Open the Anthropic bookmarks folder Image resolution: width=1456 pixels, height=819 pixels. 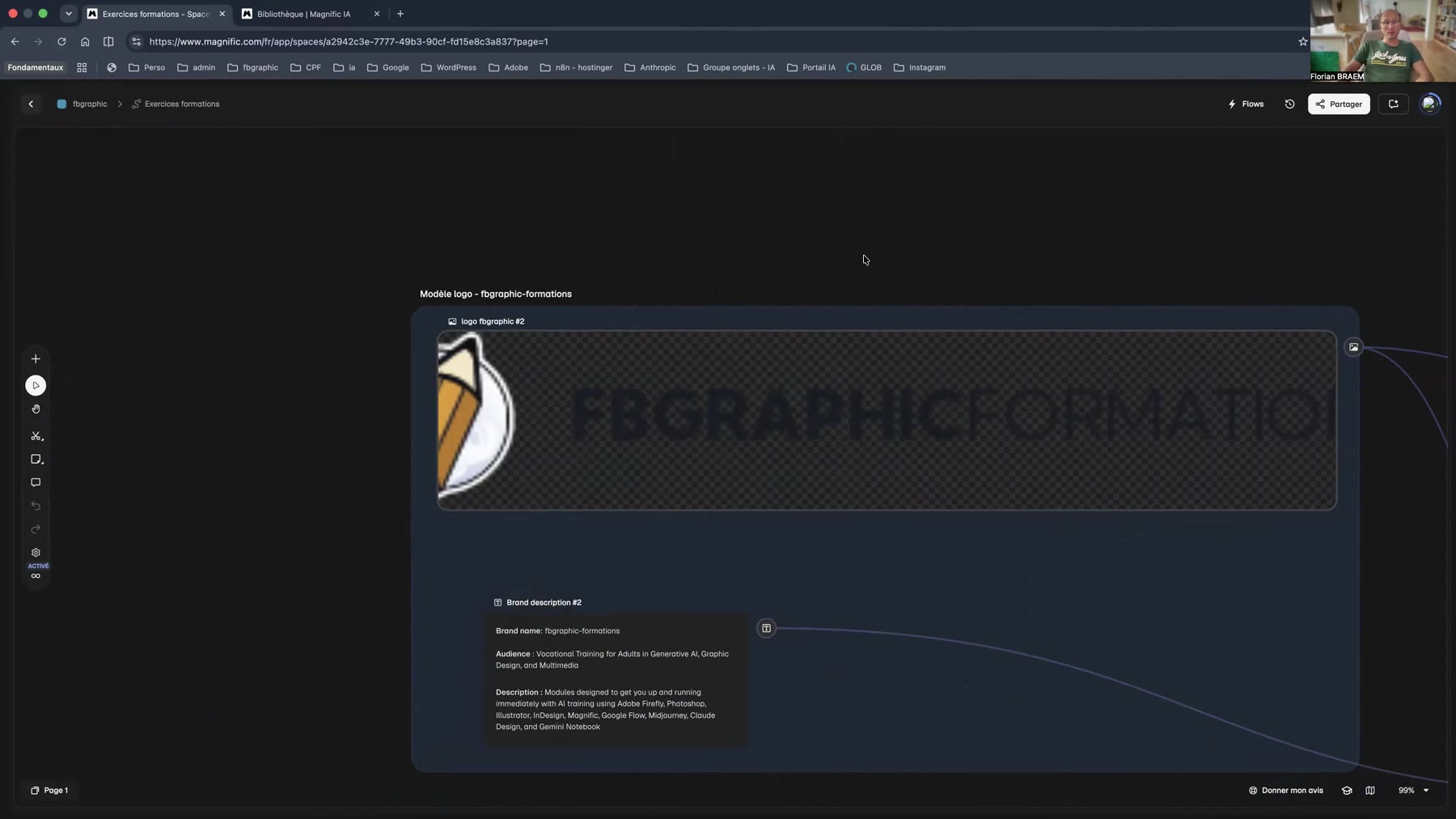tap(650, 67)
